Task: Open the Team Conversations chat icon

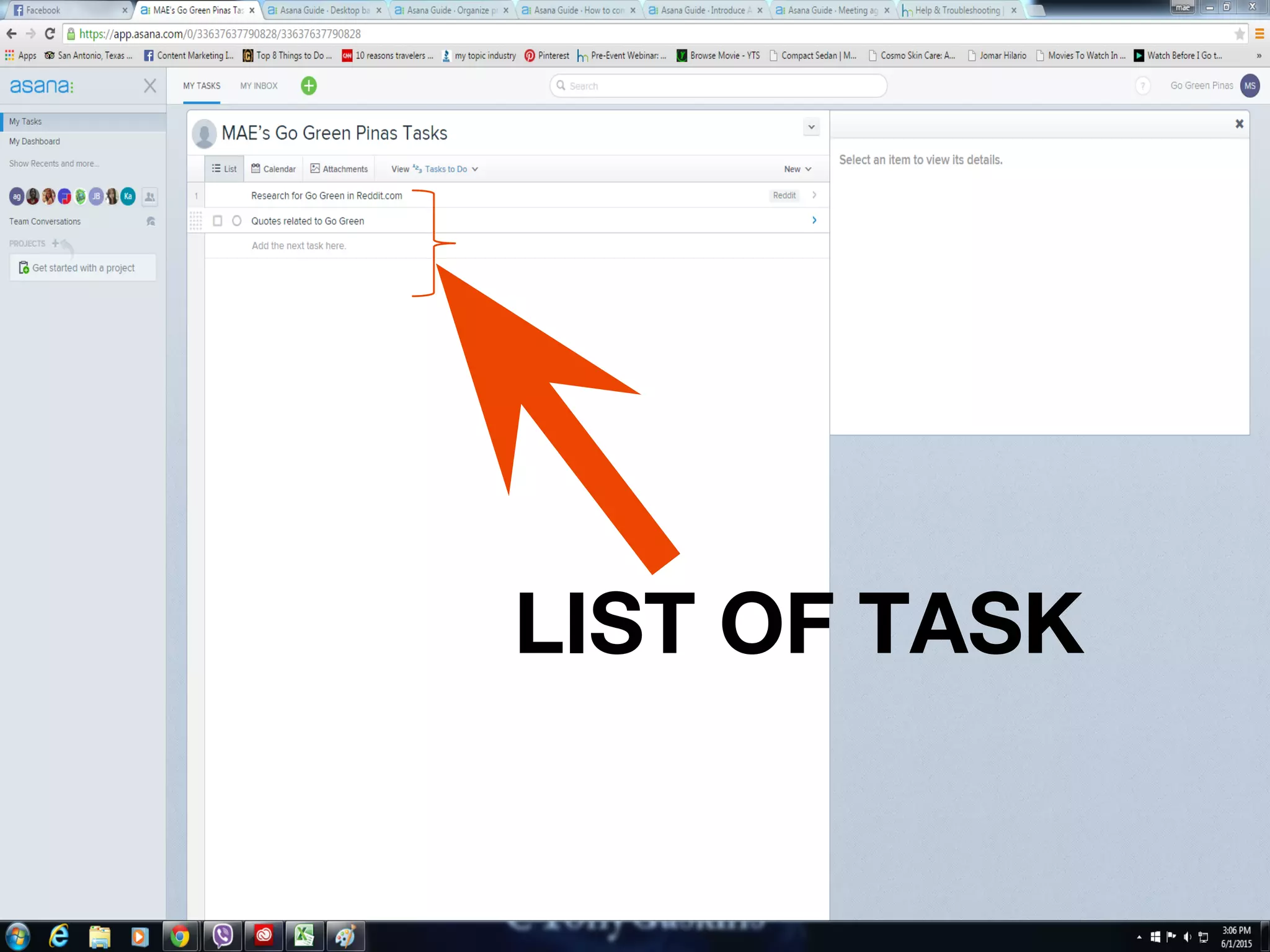Action: point(150,221)
